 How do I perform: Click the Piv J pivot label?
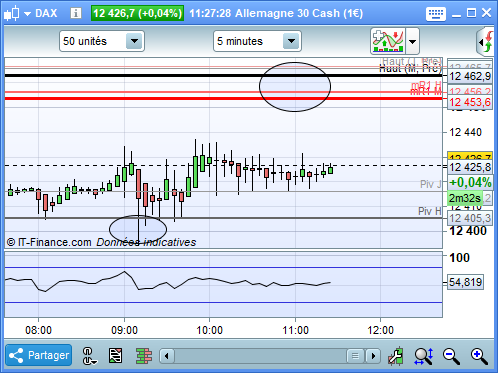[x=431, y=184]
